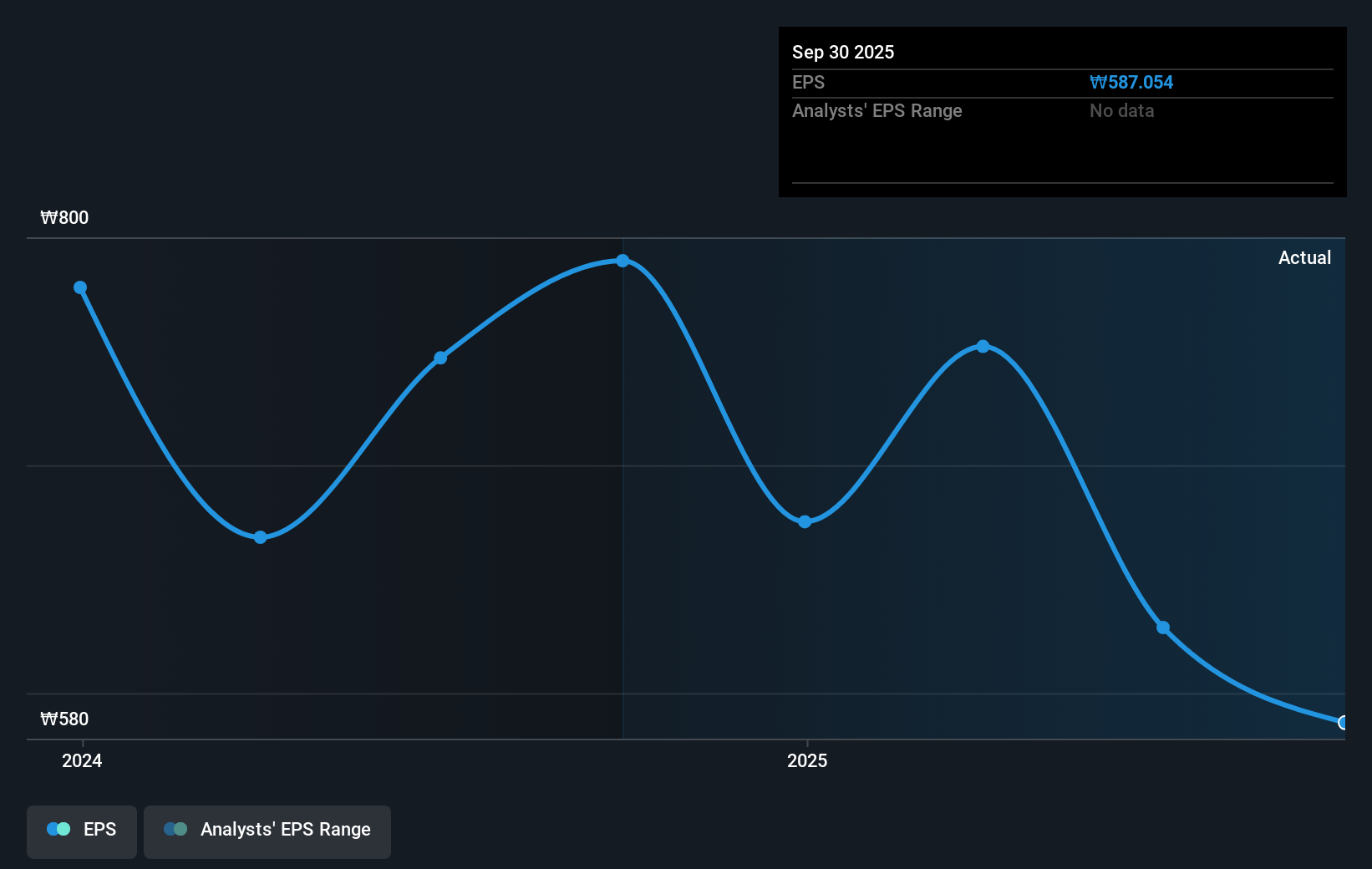Click the ₩580 y-axis label
Viewport: 1372px width, 869px height.
[64, 719]
